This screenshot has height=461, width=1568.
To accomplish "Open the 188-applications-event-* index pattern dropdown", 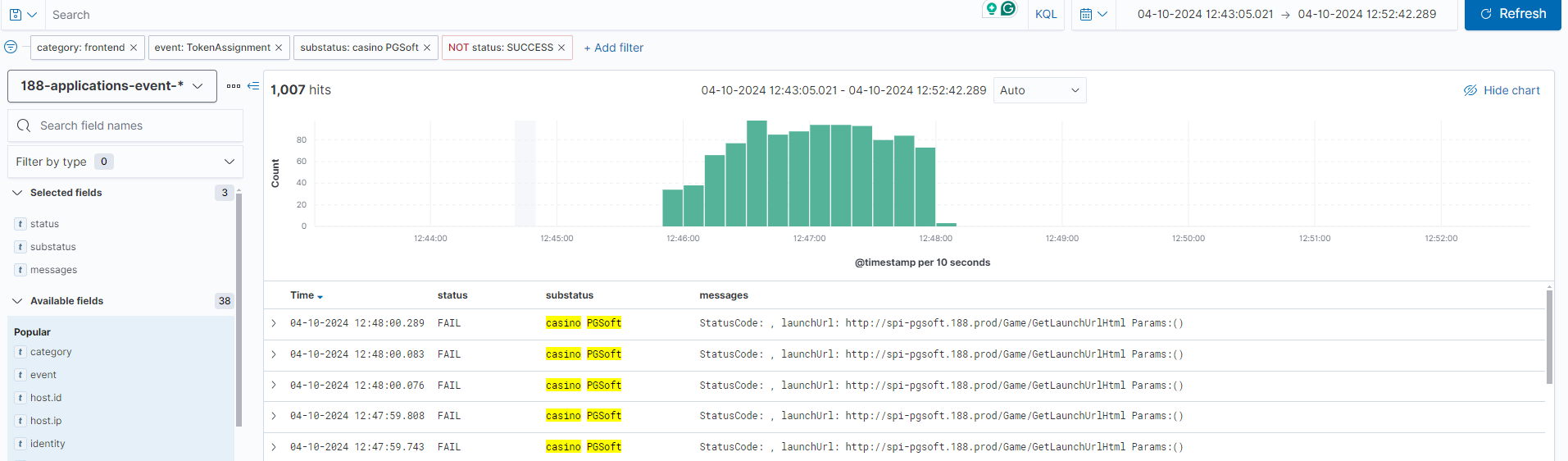I will [112, 86].
